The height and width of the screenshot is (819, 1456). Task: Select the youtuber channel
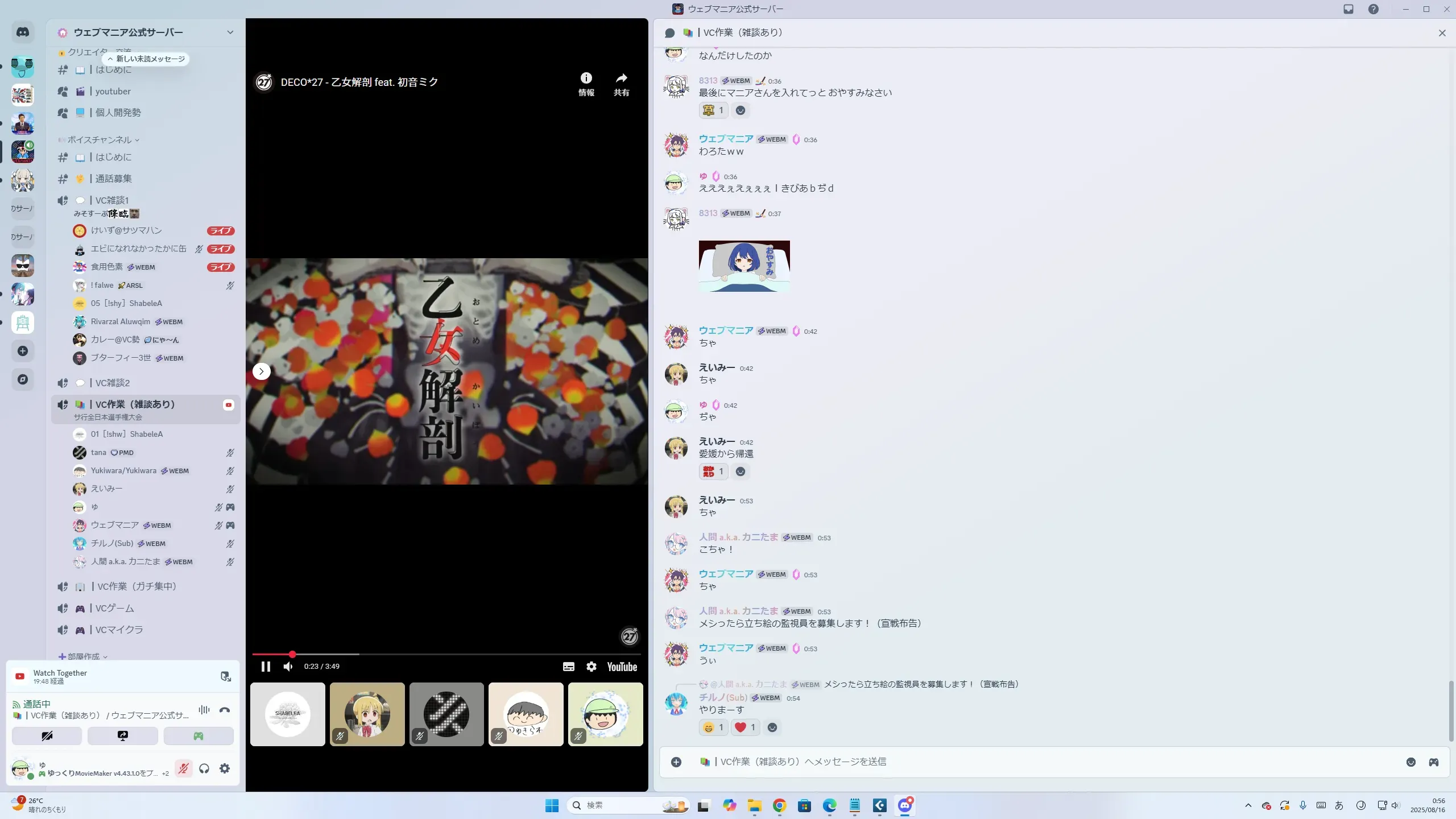113,92
